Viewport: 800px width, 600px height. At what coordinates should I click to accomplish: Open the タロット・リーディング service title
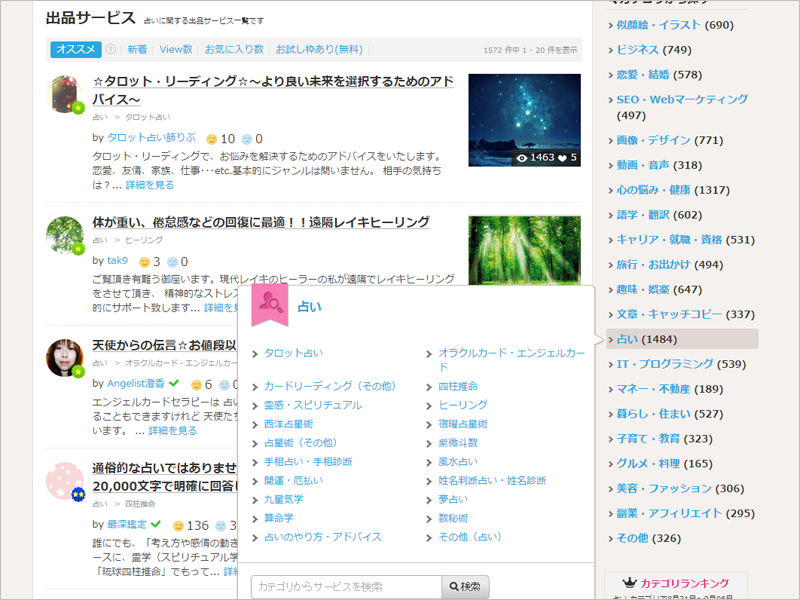pos(273,90)
